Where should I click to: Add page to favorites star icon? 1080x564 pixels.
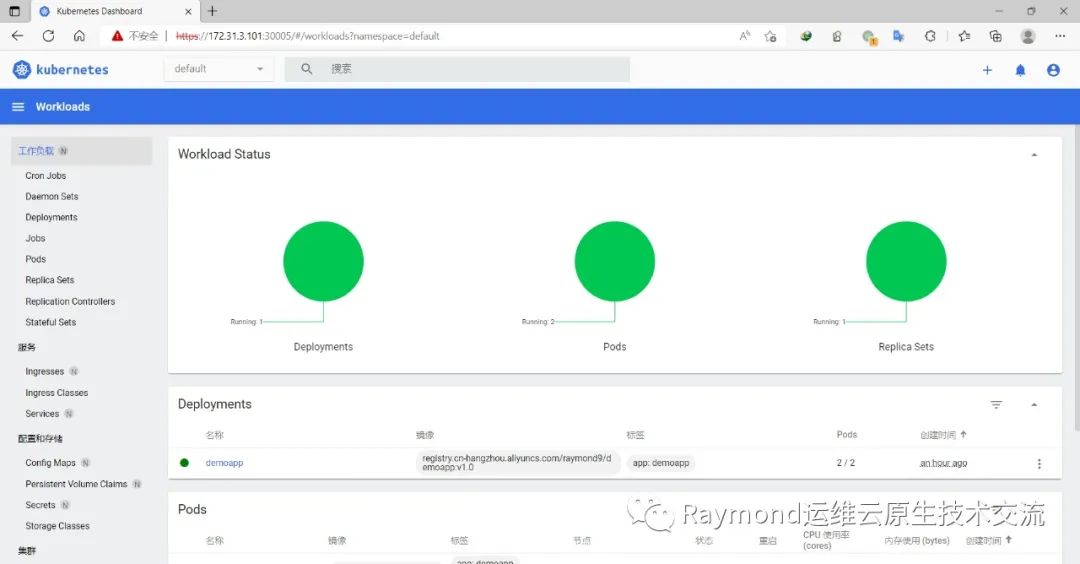click(x=770, y=36)
